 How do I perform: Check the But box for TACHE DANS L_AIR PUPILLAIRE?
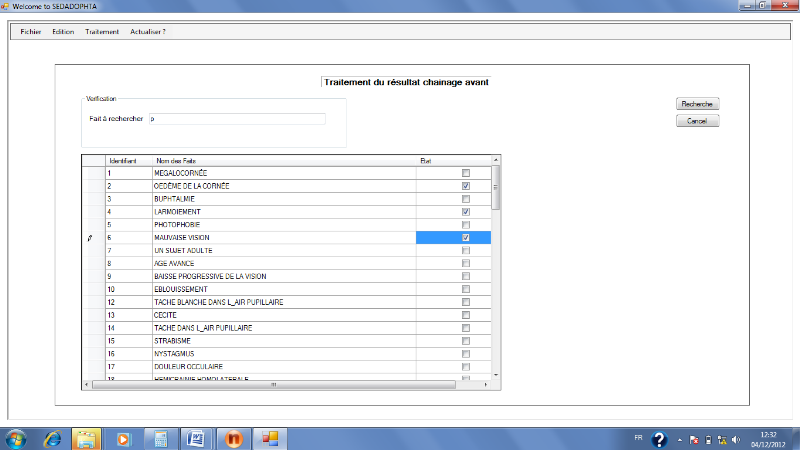[466, 328]
